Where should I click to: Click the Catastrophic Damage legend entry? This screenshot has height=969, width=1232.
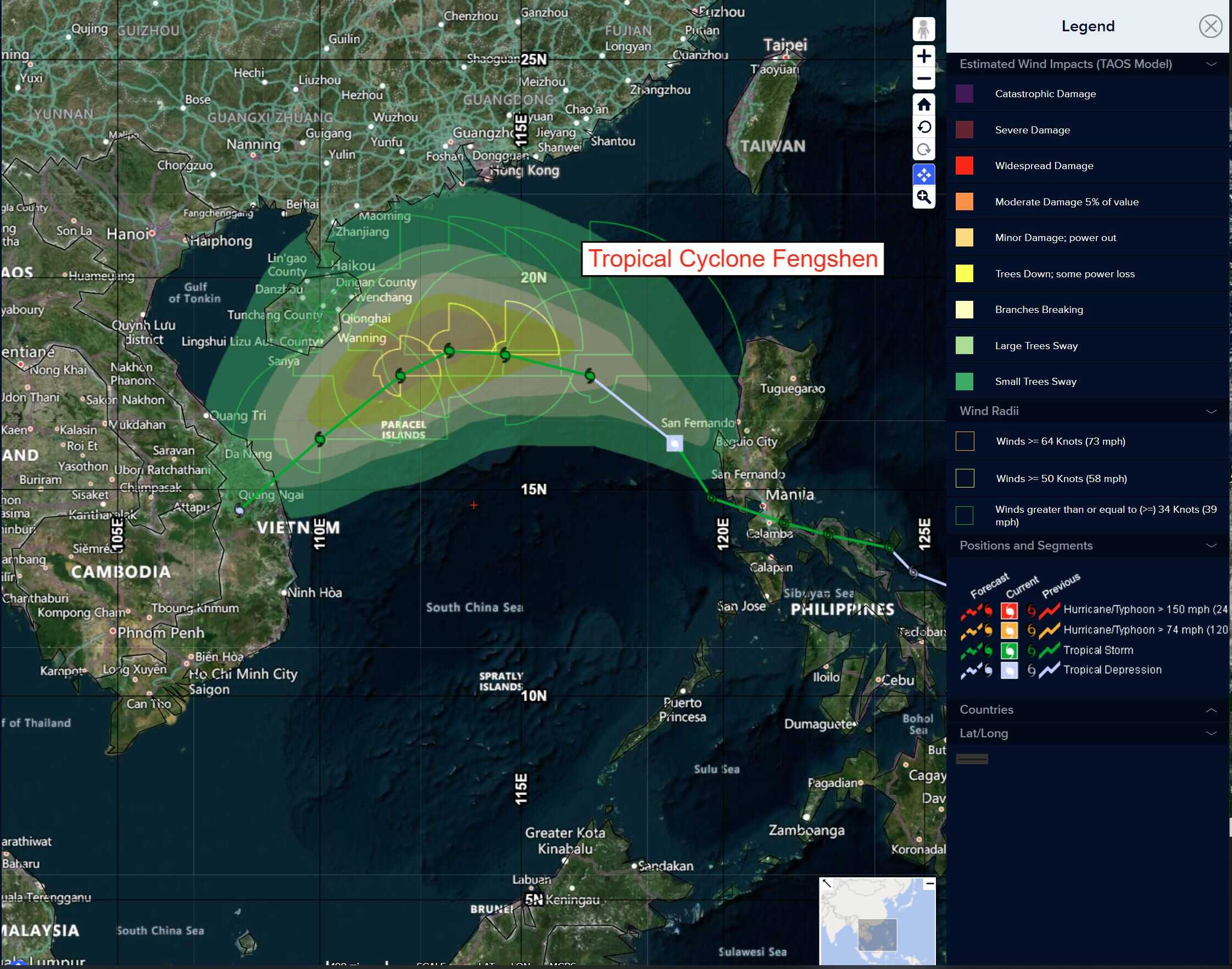pos(1045,94)
